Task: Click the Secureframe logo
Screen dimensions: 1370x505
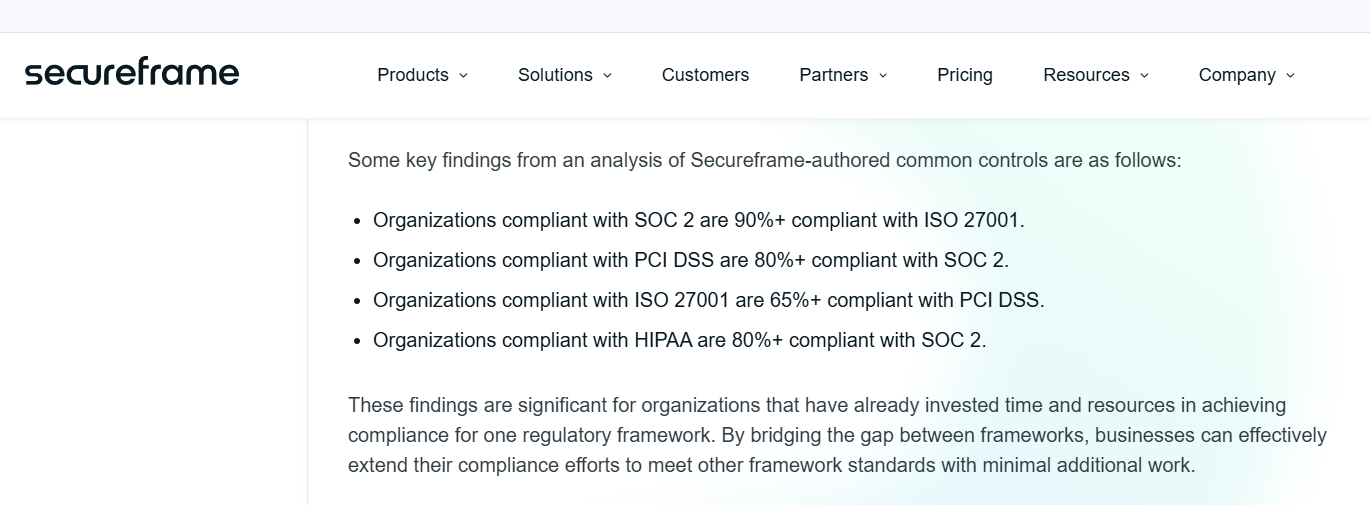Action: [x=131, y=73]
